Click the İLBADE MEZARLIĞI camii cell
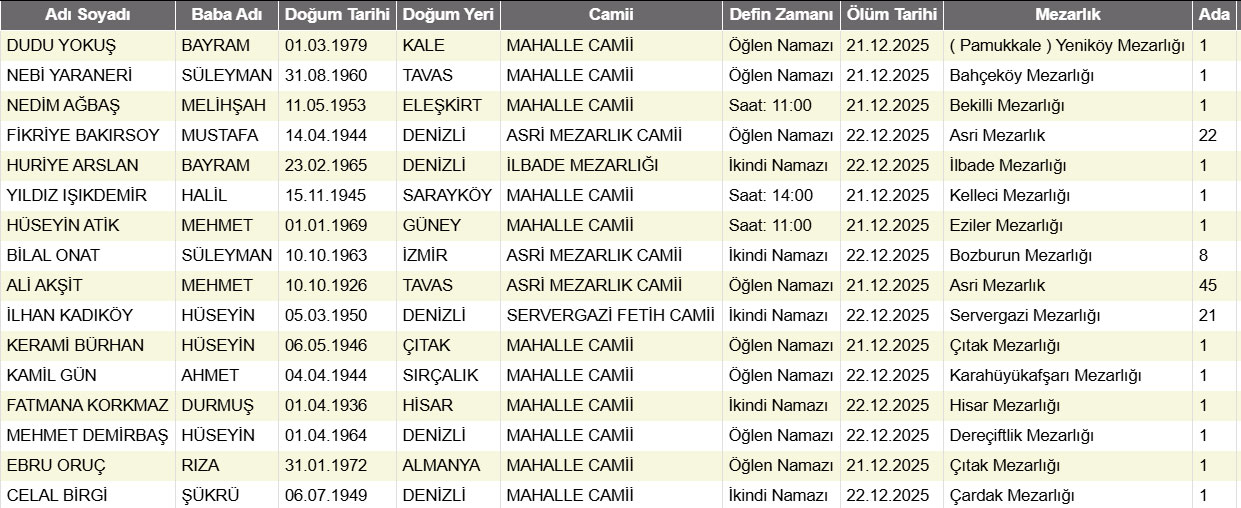The height and width of the screenshot is (508, 1241). (582, 166)
